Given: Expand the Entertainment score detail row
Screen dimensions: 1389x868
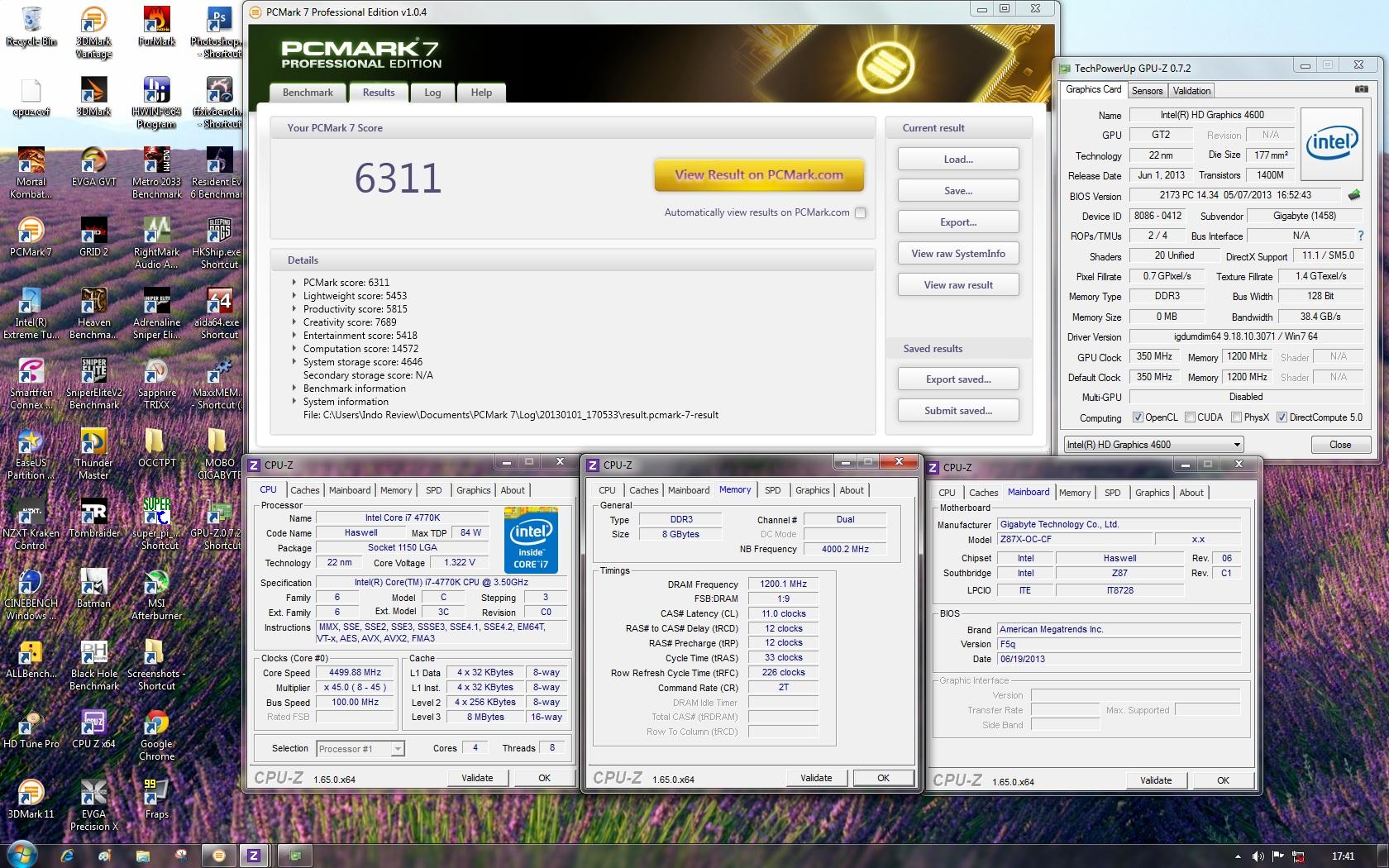Looking at the screenshot, I should coord(294,336).
